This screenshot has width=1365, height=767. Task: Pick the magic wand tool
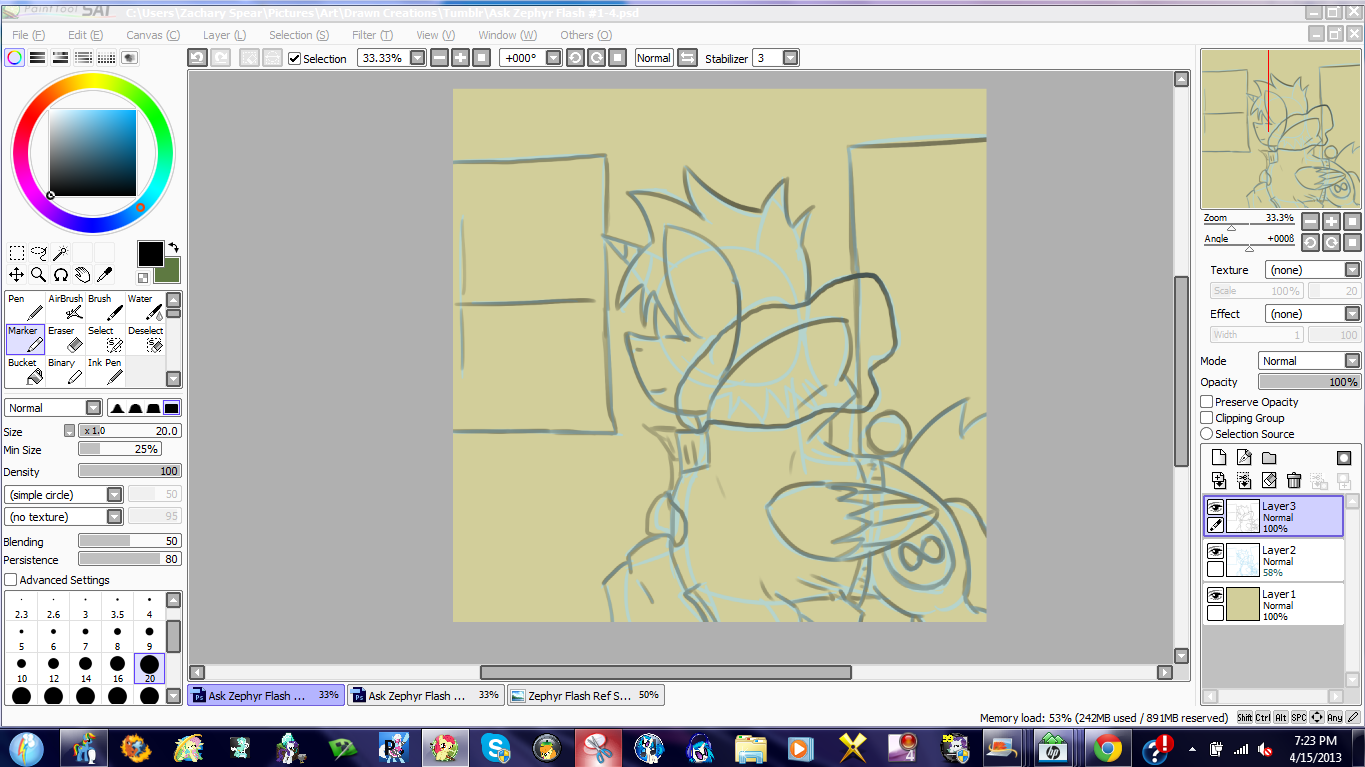click(x=61, y=253)
